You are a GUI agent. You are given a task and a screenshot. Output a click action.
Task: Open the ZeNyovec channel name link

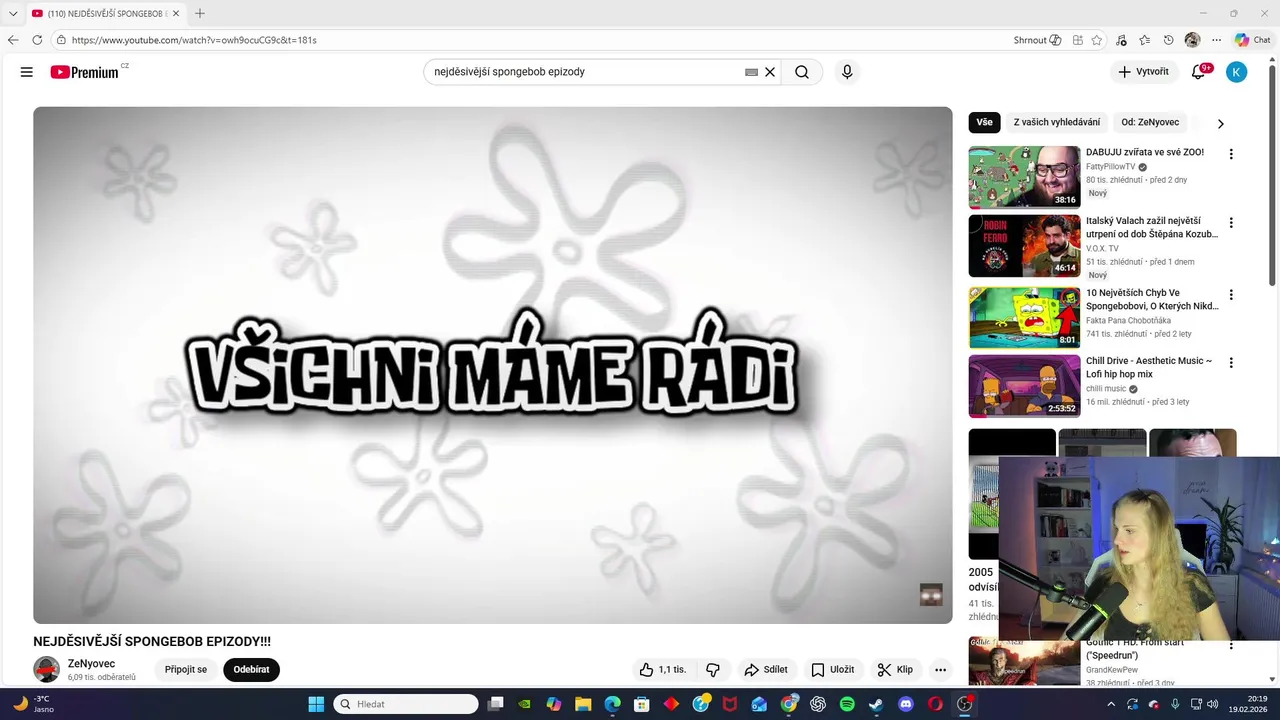click(91, 664)
